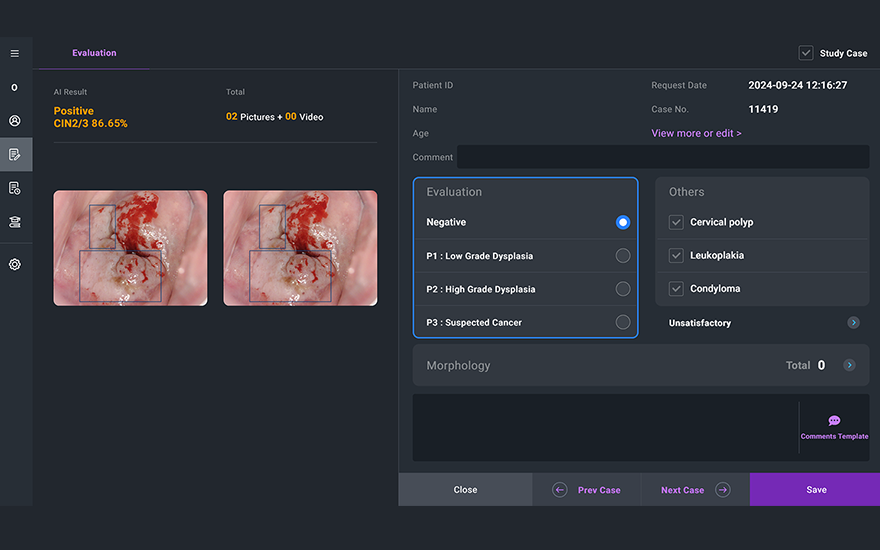Uncheck the Condyloma checkbox

(x=676, y=289)
